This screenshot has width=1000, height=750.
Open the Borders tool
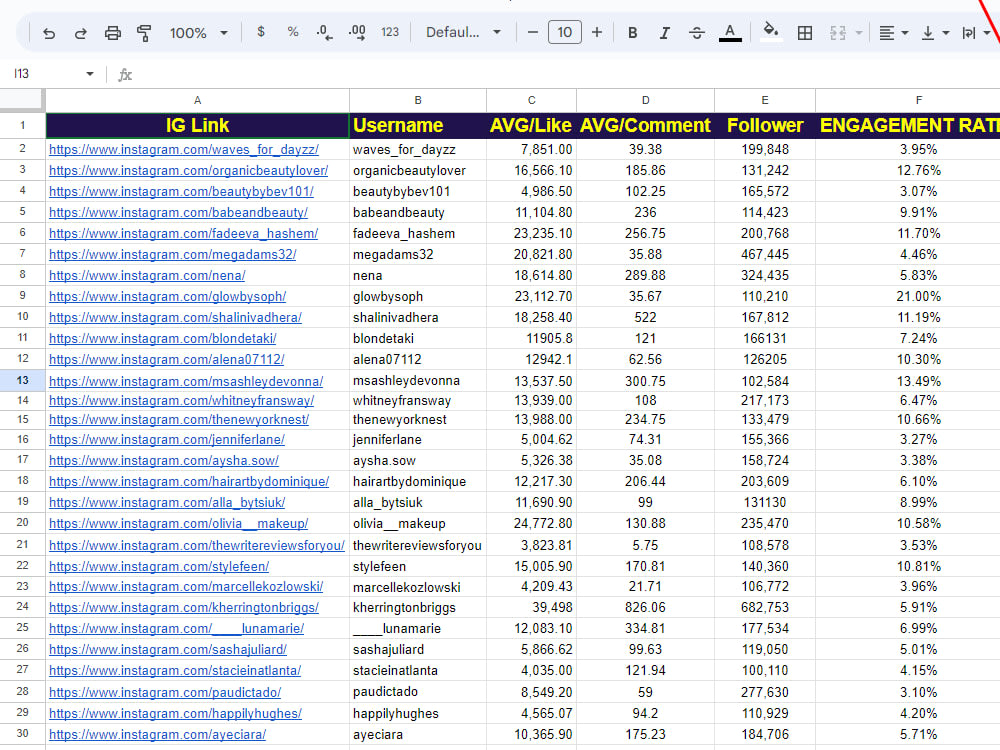point(805,32)
